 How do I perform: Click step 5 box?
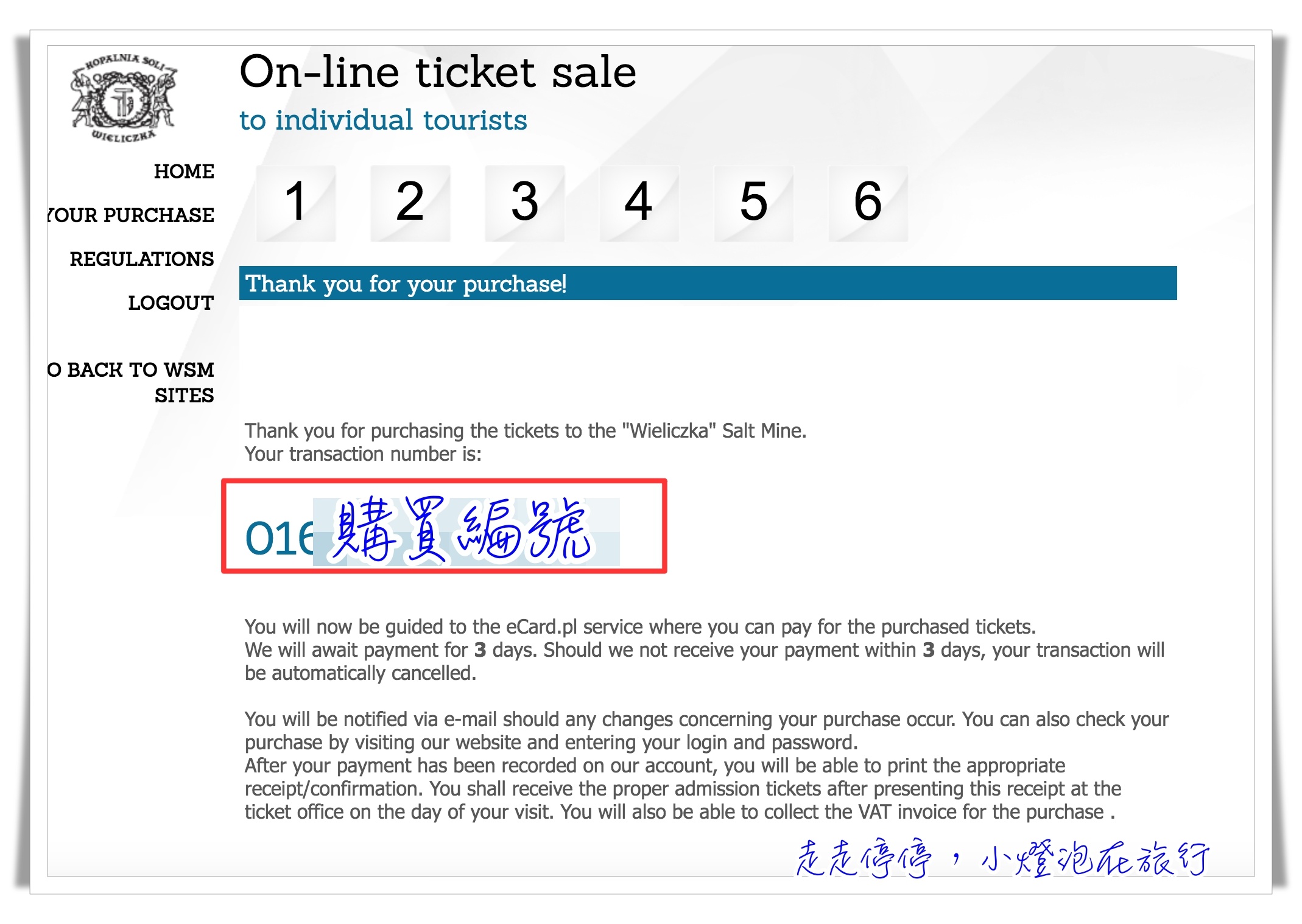[x=753, y=203]
